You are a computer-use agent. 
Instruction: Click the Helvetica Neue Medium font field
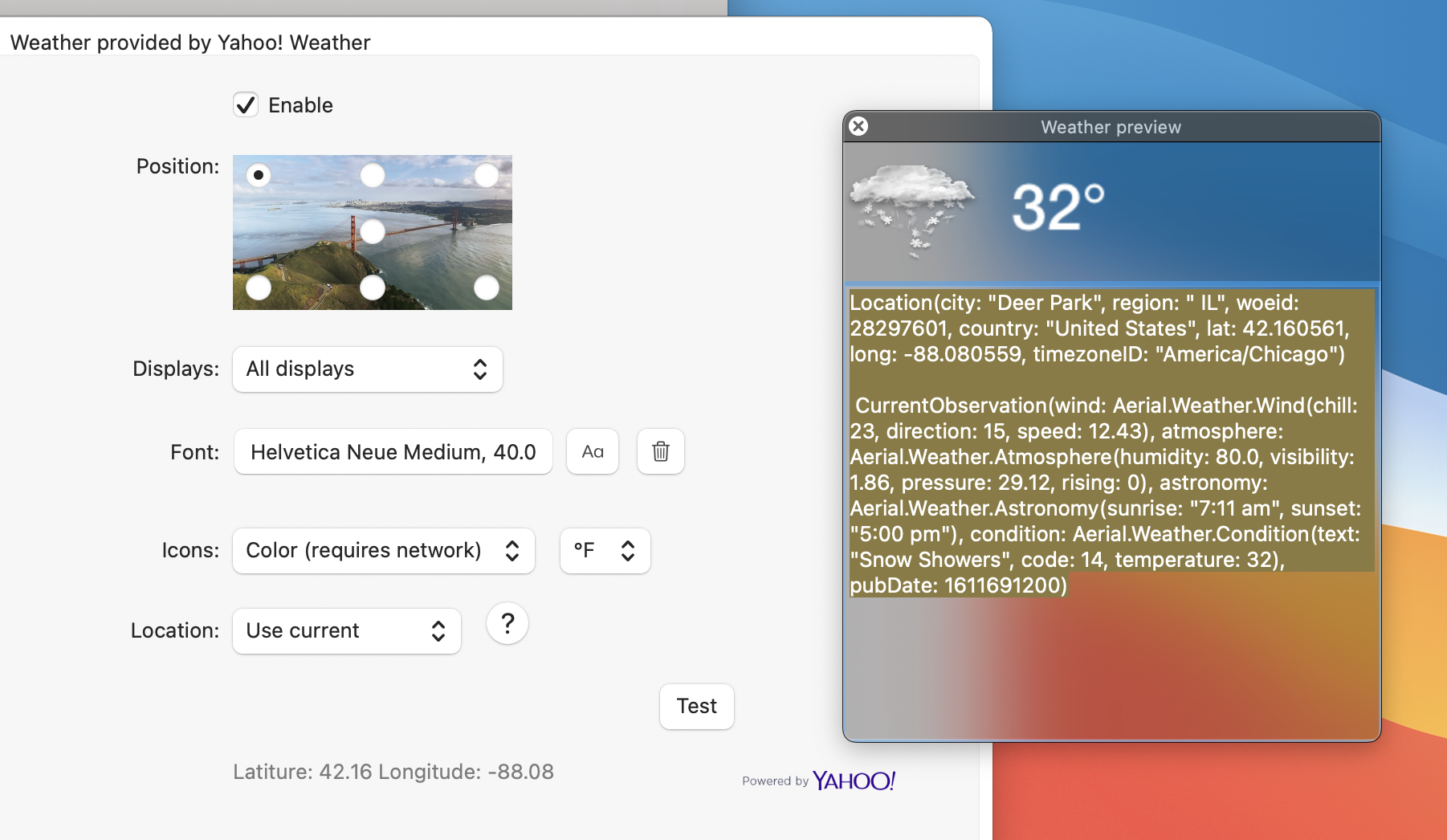tap(393, 451)
